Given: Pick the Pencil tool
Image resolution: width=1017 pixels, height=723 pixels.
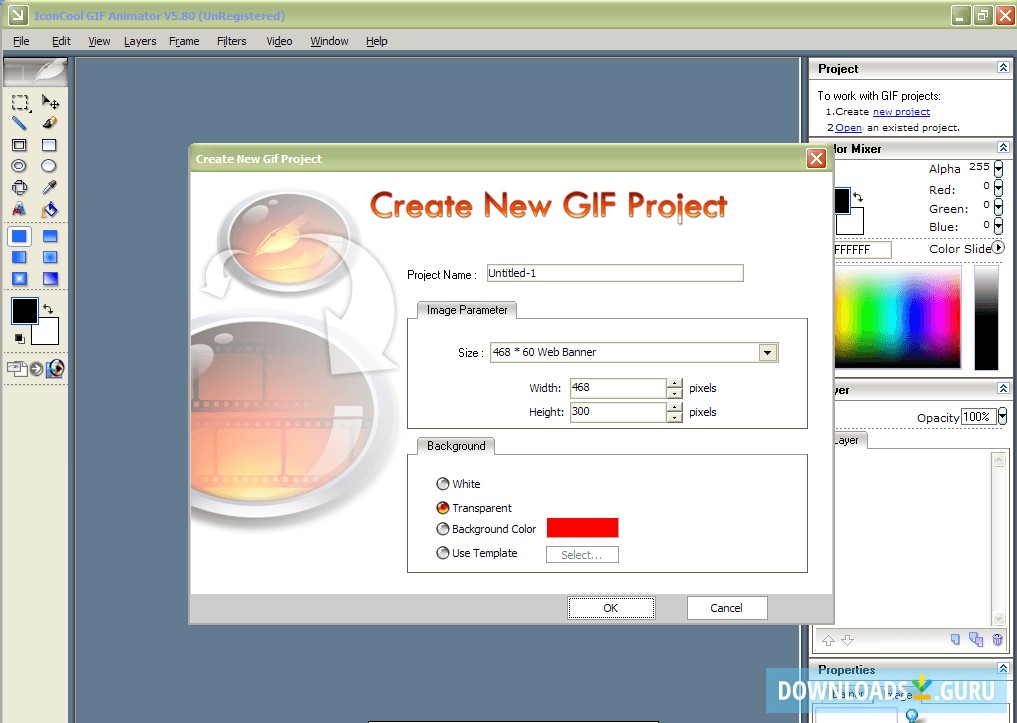Looking at the screenshot, I should (20, 122).
